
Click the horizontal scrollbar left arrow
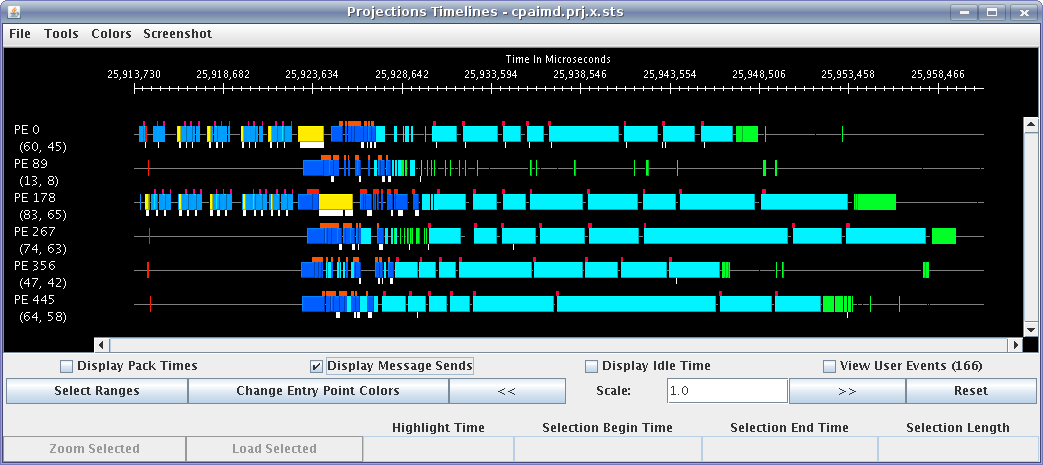[x=101, y=345]
